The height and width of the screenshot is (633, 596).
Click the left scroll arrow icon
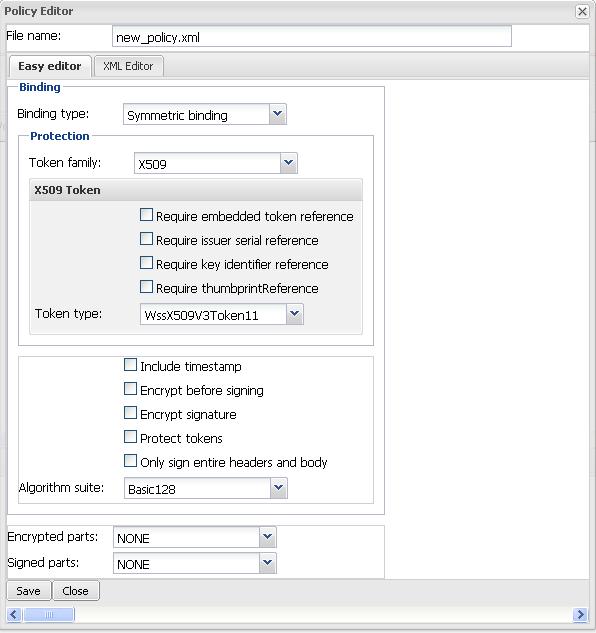[14, 615]
